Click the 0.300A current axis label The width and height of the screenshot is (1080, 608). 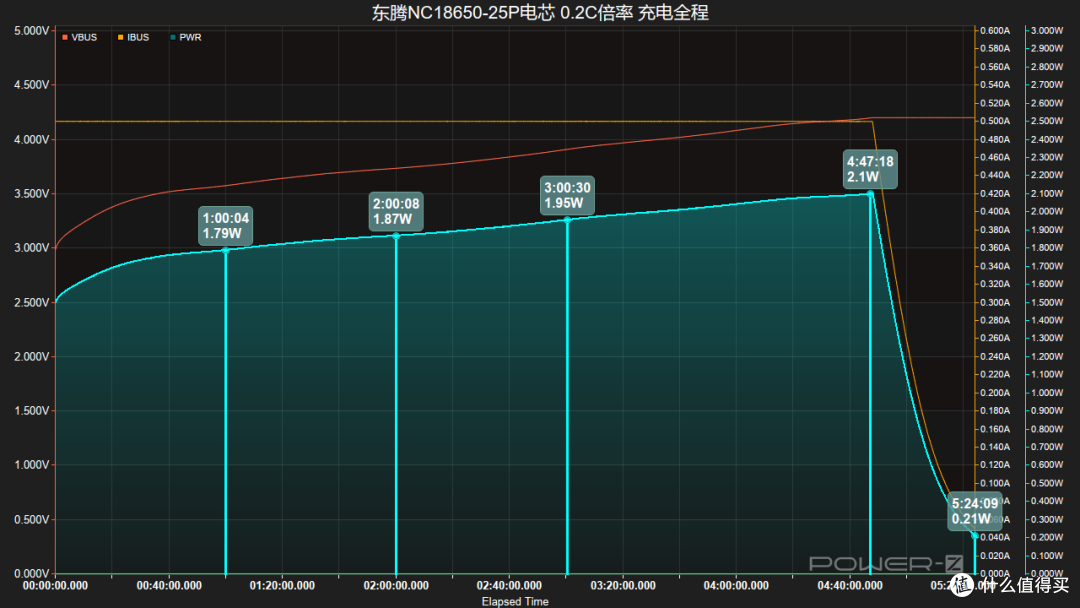(995, 302)
